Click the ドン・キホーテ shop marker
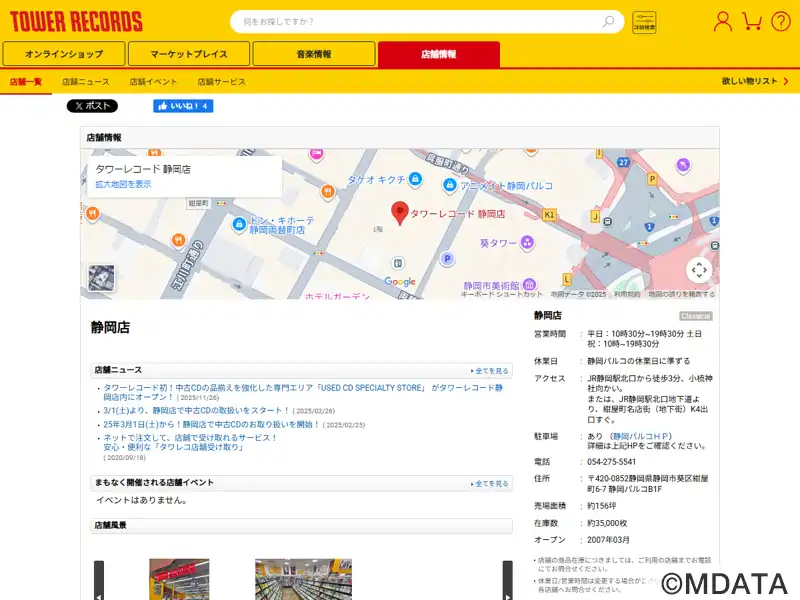 tap(239, 223)
